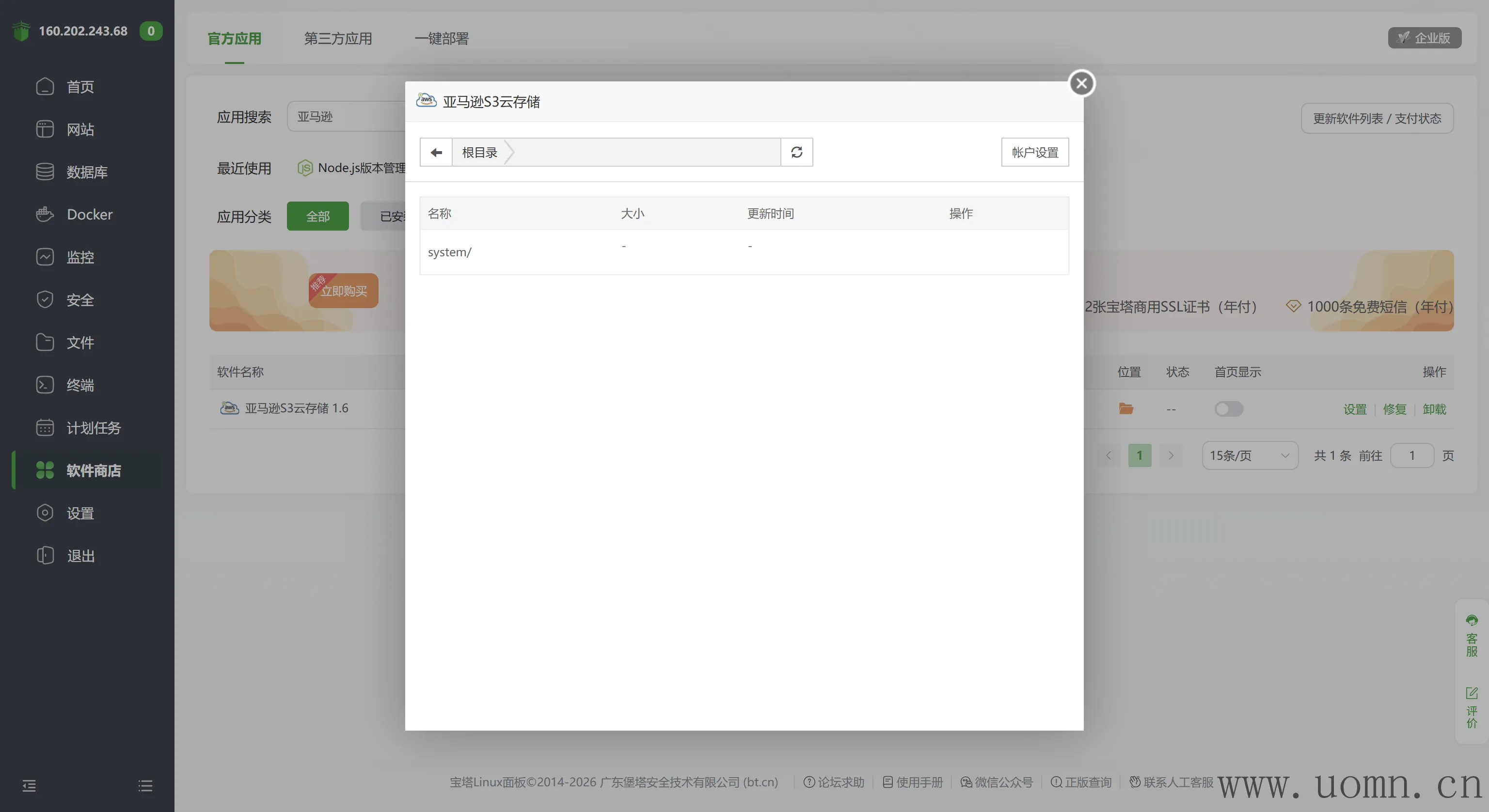Viewport: 1489px width, 812px height.
Task: Switch to the 第三方应用 tab
Action: pyautogui.click(x=337, y=38)
